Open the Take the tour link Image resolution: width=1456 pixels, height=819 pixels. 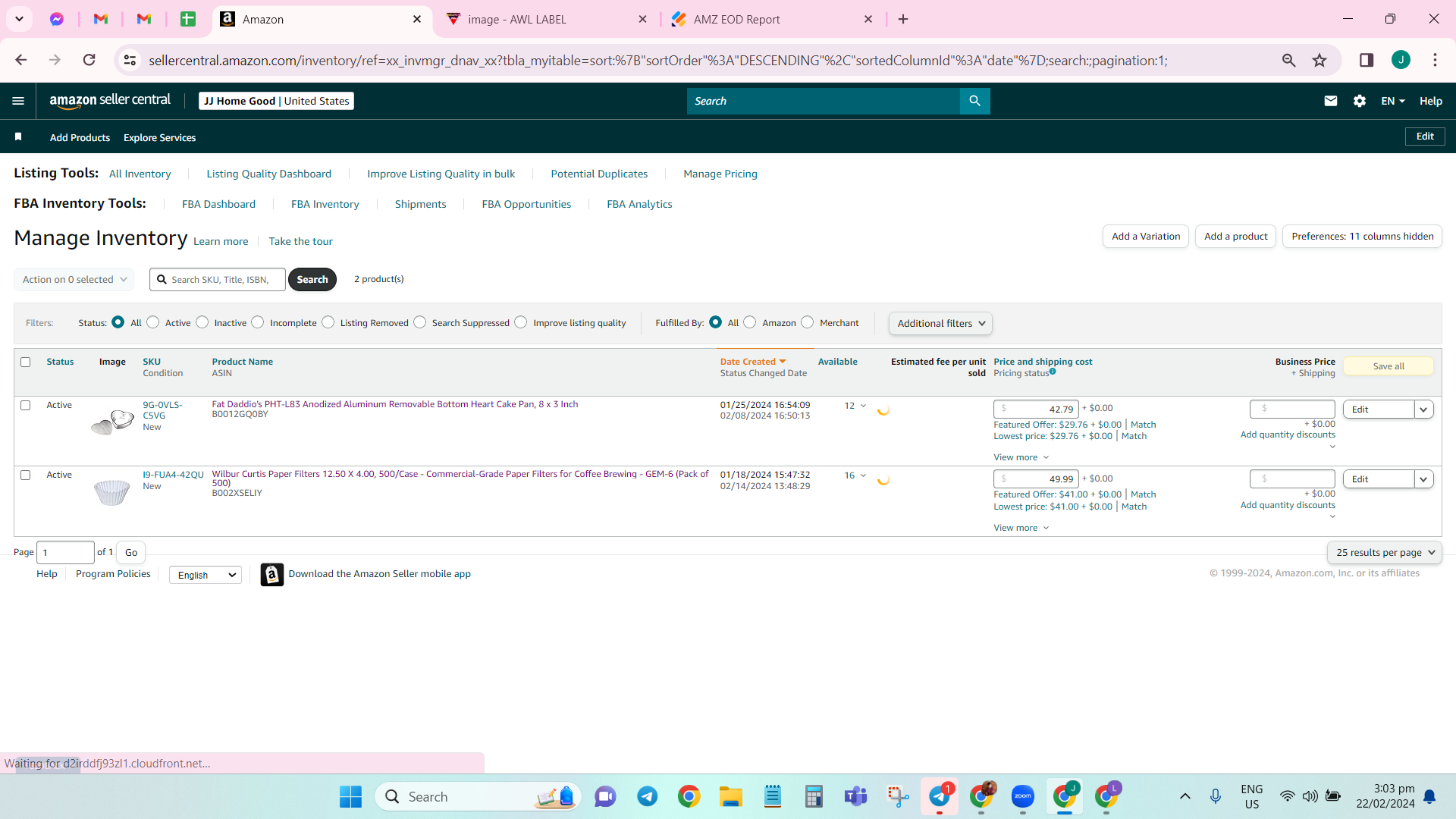(x=300, y=241)
